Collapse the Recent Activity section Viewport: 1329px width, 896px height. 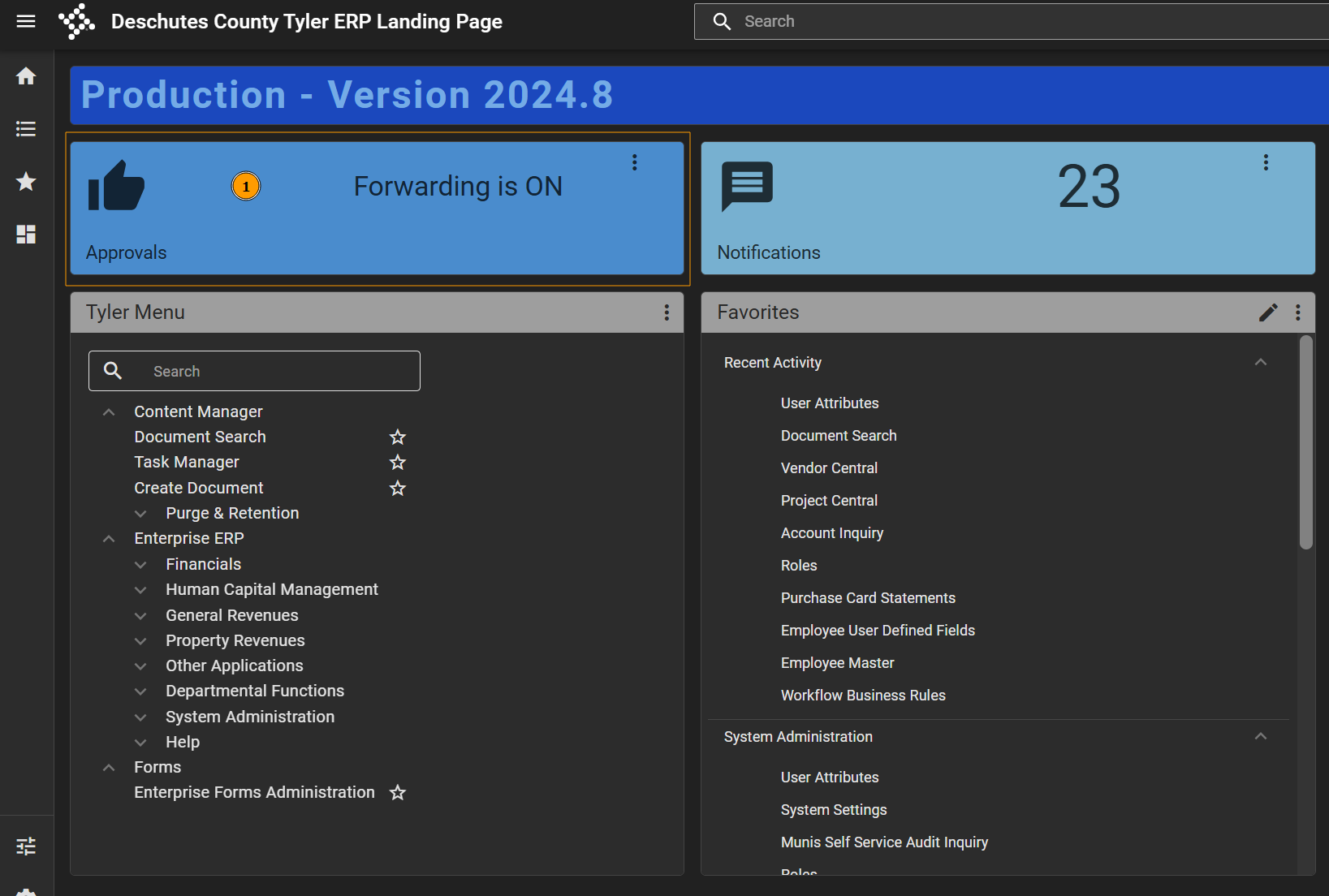1261,362
